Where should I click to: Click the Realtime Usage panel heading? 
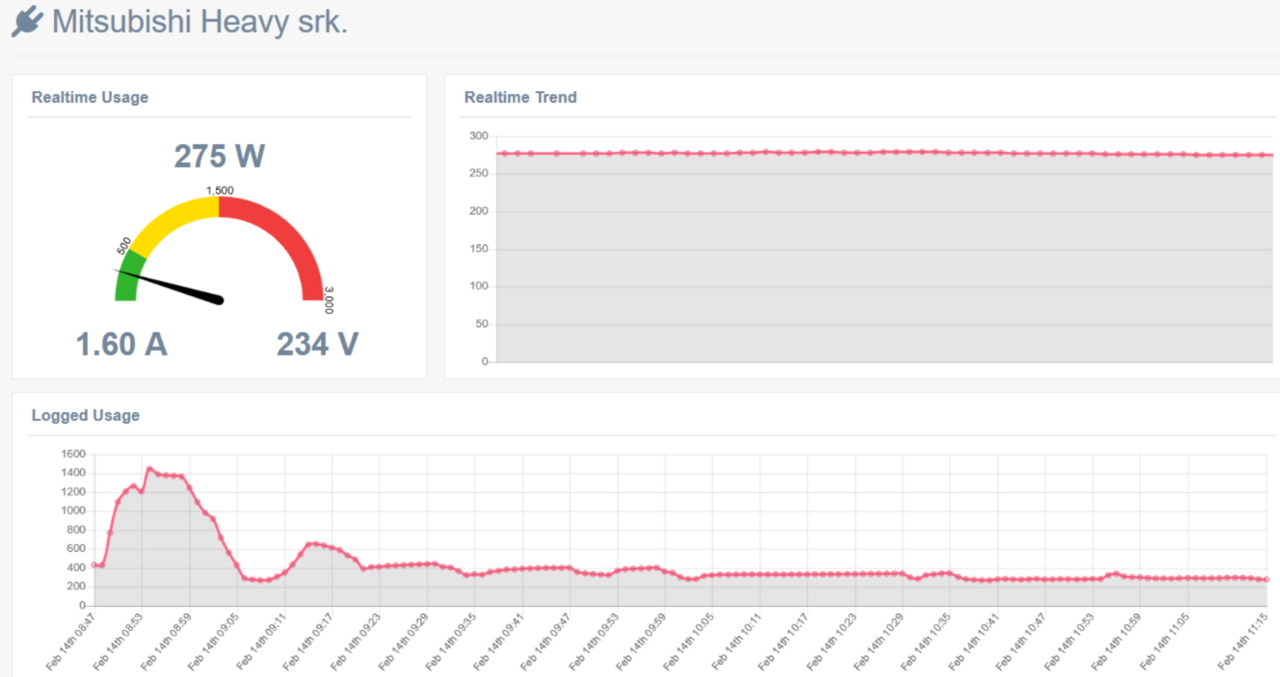pos(90,97)
